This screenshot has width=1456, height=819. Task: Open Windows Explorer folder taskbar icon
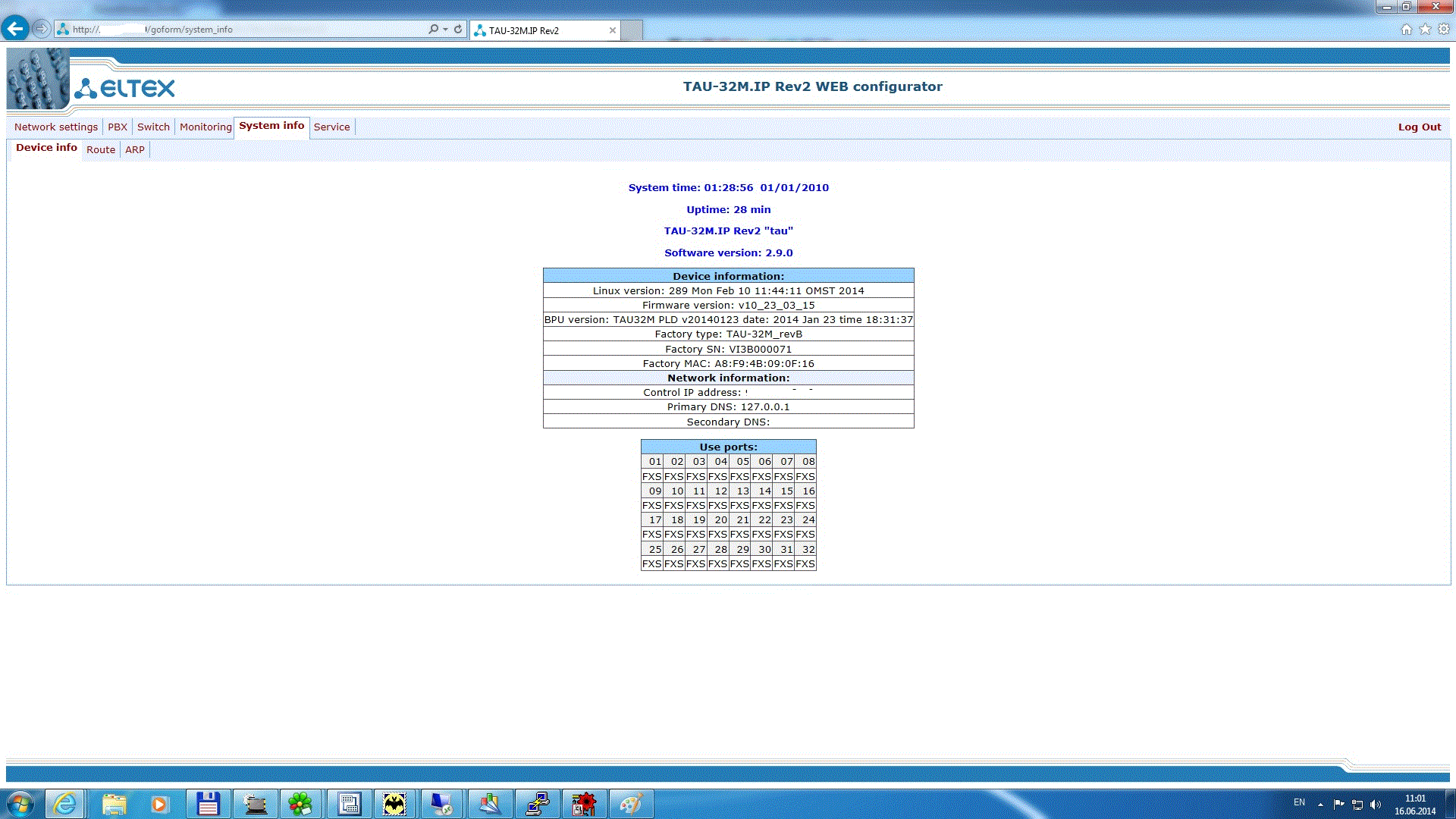pyautogui.click(x=114, y=804)
